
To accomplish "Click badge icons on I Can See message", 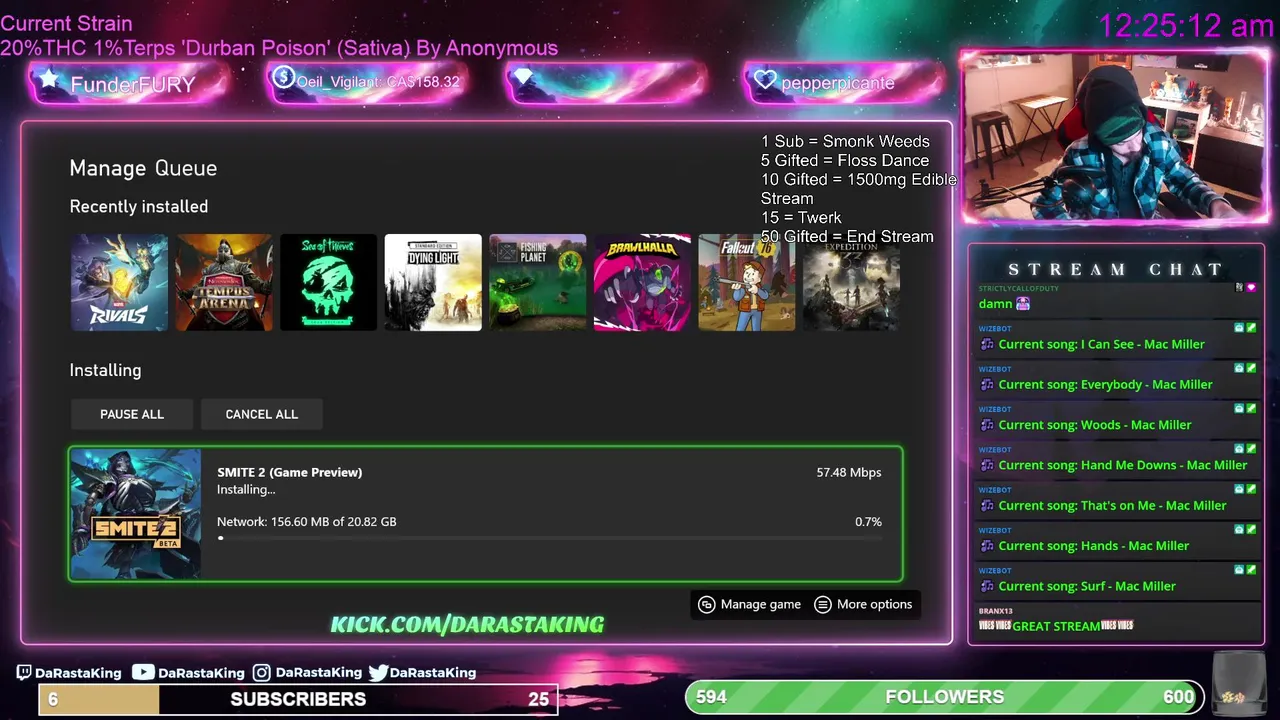I will coord(1245,328).
